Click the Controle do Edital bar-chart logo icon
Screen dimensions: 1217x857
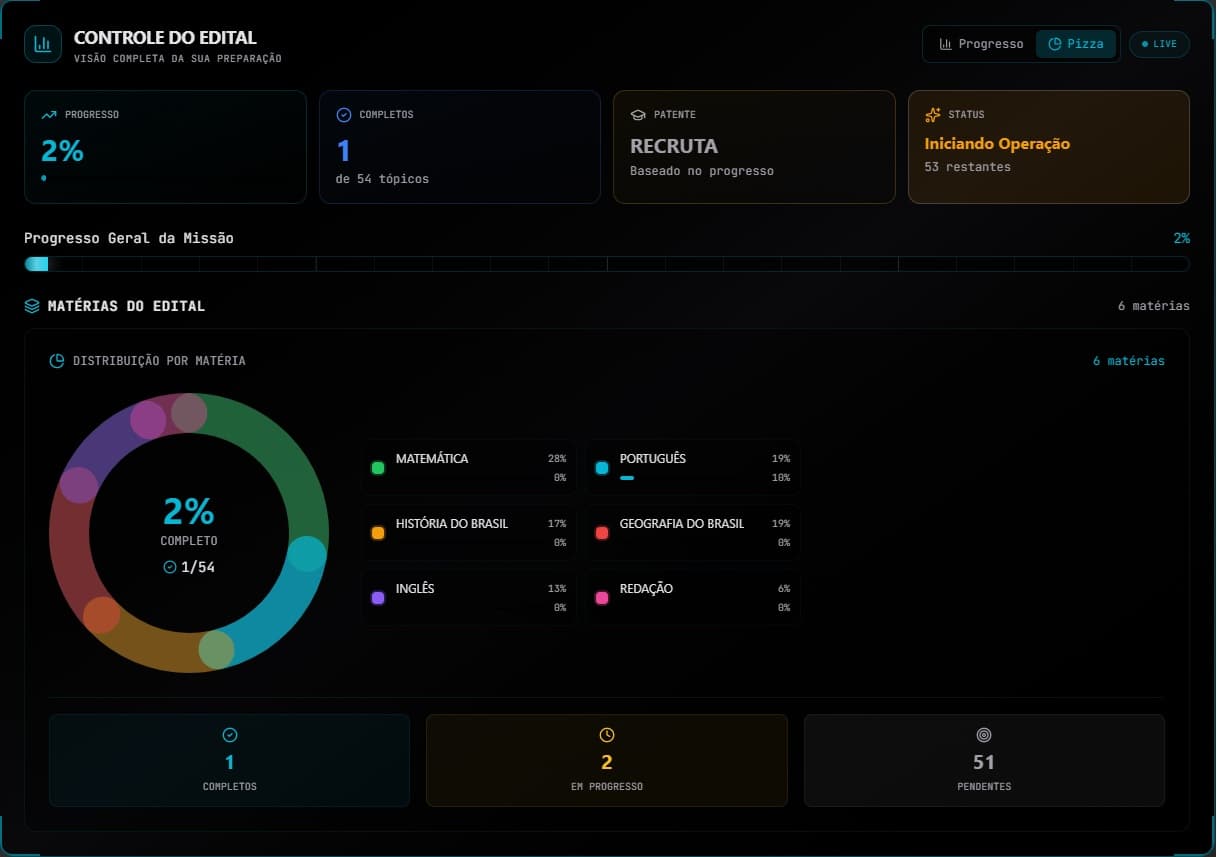(43, 44)
